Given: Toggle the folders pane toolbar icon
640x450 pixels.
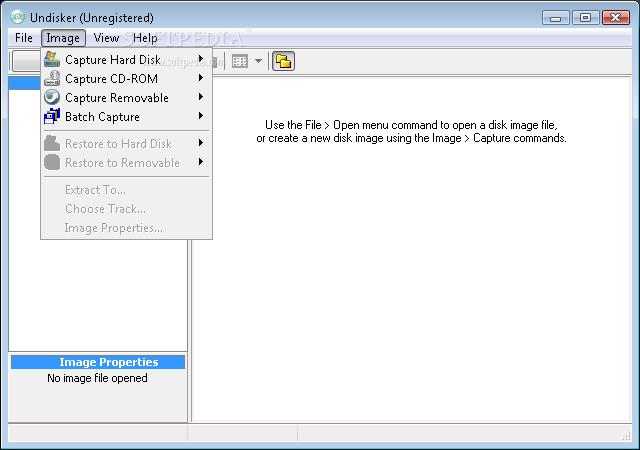Looking at the screenshot, I should (283, 61).
